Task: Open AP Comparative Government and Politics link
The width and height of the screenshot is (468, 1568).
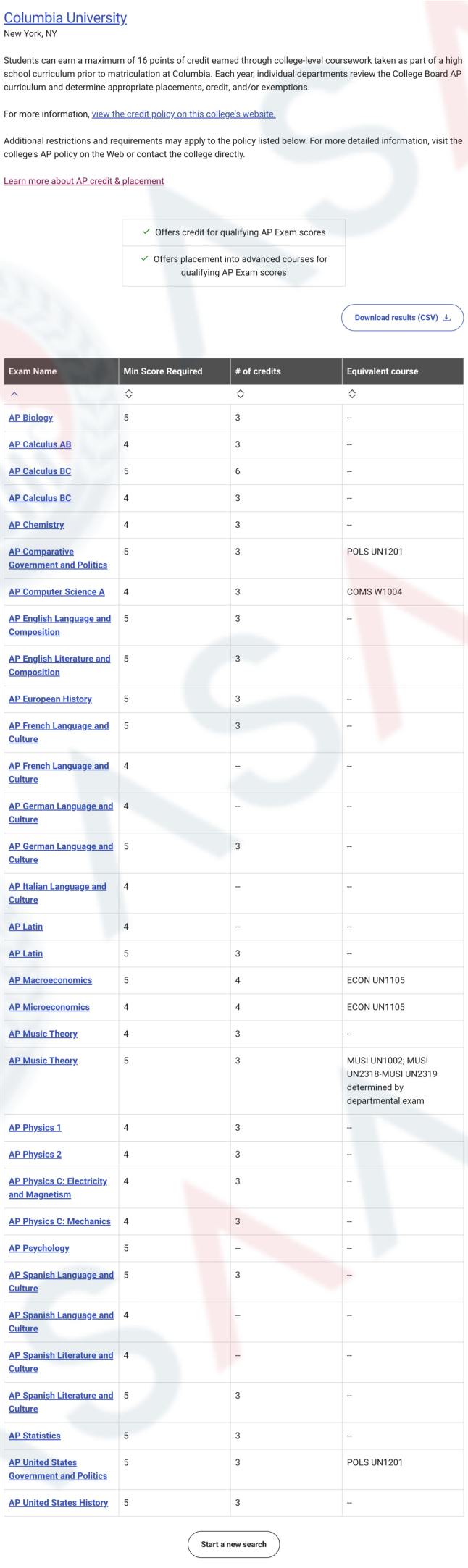Action: [x=58, y=558]
